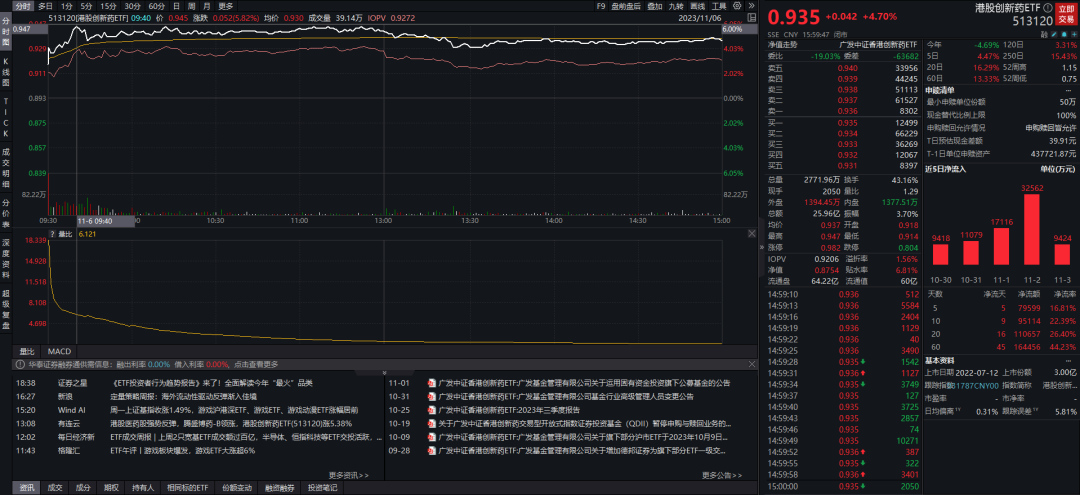Open the 深度资料 sidebar view

[x=6, y=258]
